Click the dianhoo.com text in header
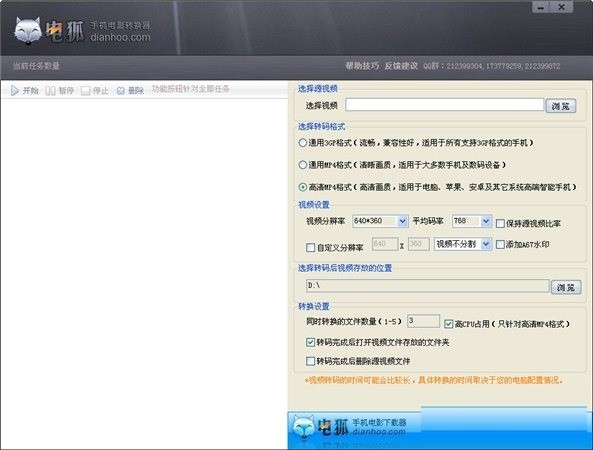This screenshot has height=450, width=593. 120,37
